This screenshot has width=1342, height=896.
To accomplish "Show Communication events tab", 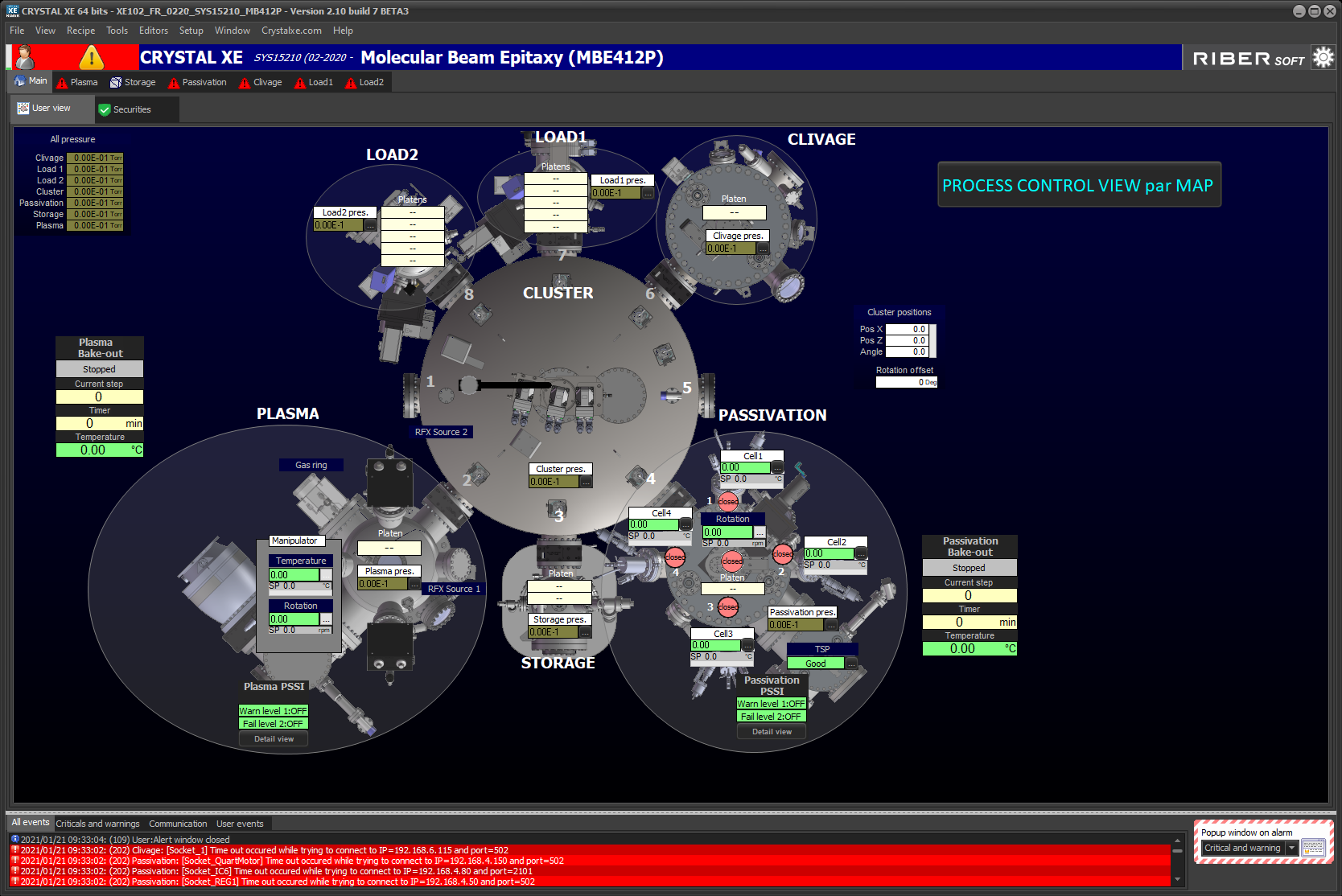I will pyautogui.click(x=178, y=824).
